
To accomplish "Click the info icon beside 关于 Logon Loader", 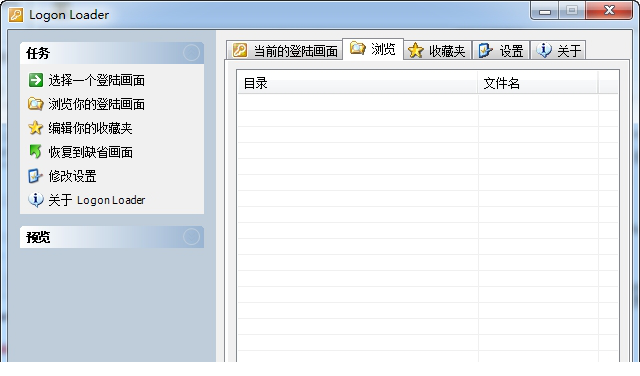I will [36, 200].
